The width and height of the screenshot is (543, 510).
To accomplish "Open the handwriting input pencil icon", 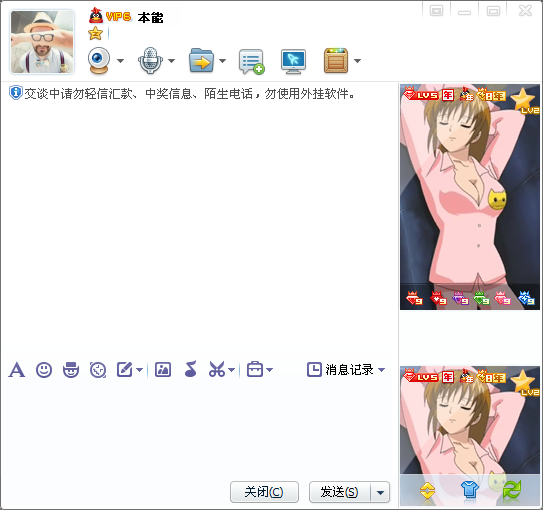I will (124, 369).
